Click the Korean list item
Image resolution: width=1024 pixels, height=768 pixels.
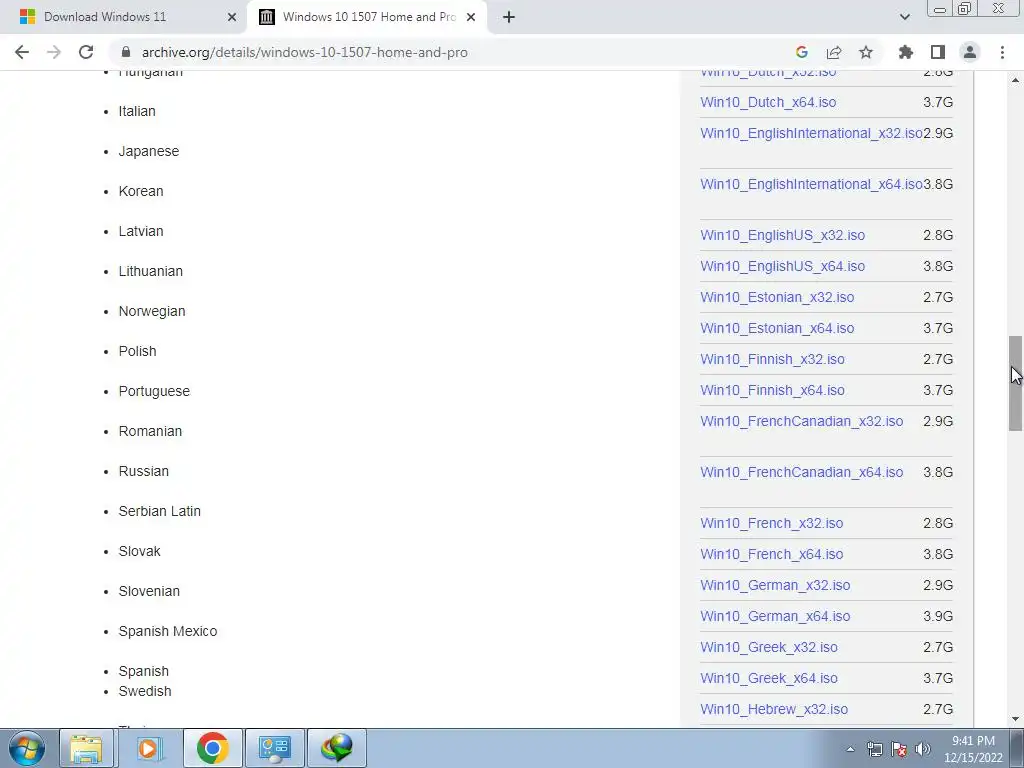coord(141,191)
